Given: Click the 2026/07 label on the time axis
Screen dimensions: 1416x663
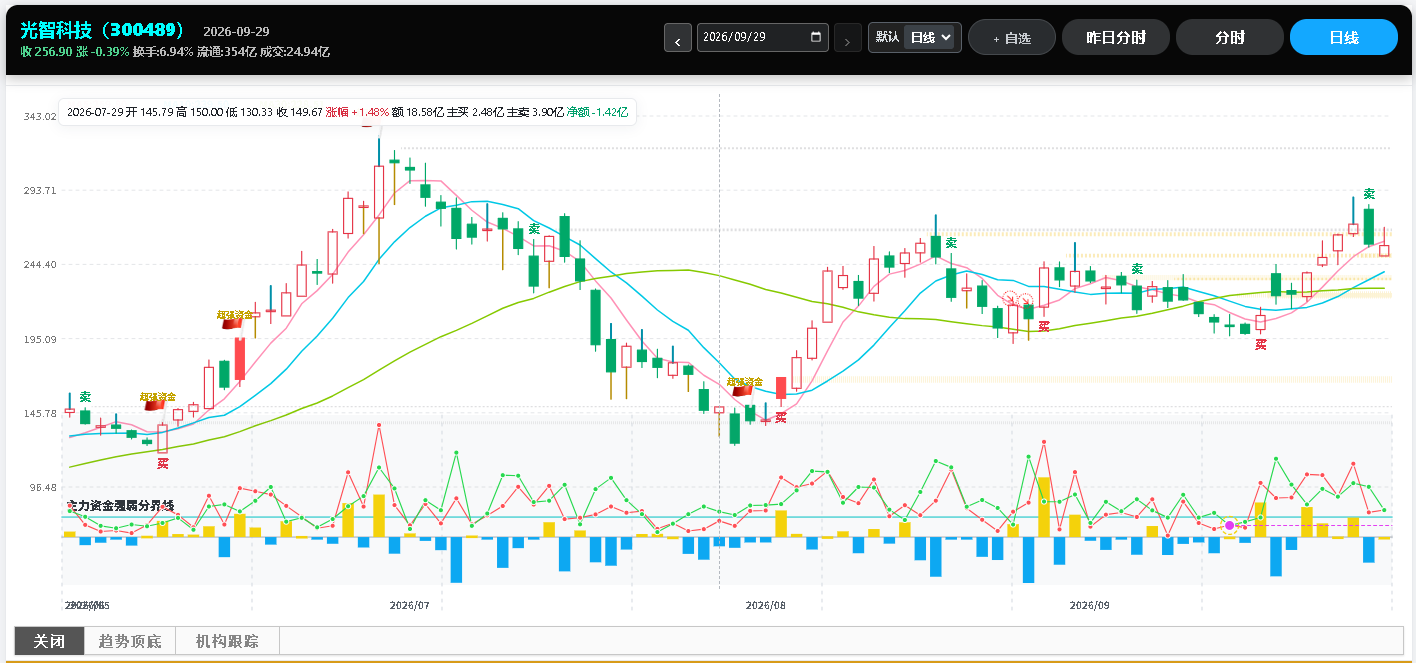Looking at the screenshot, I should pos(409,605).
